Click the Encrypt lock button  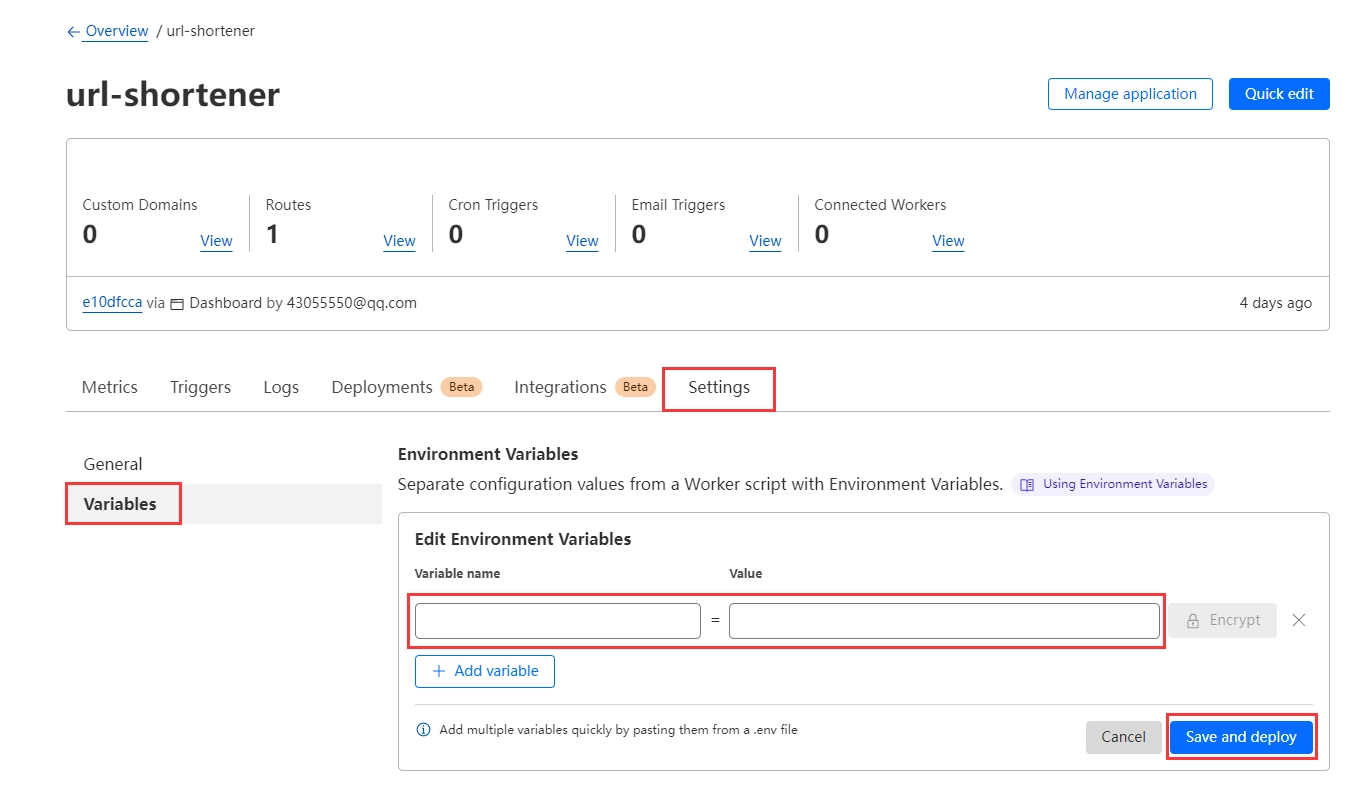point(1222,620)
